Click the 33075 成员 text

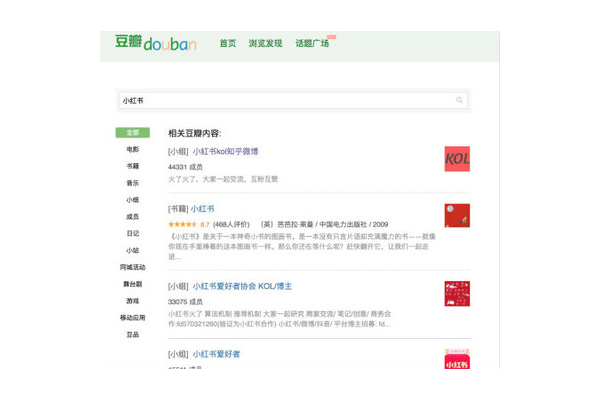click(x=185, y=302)
